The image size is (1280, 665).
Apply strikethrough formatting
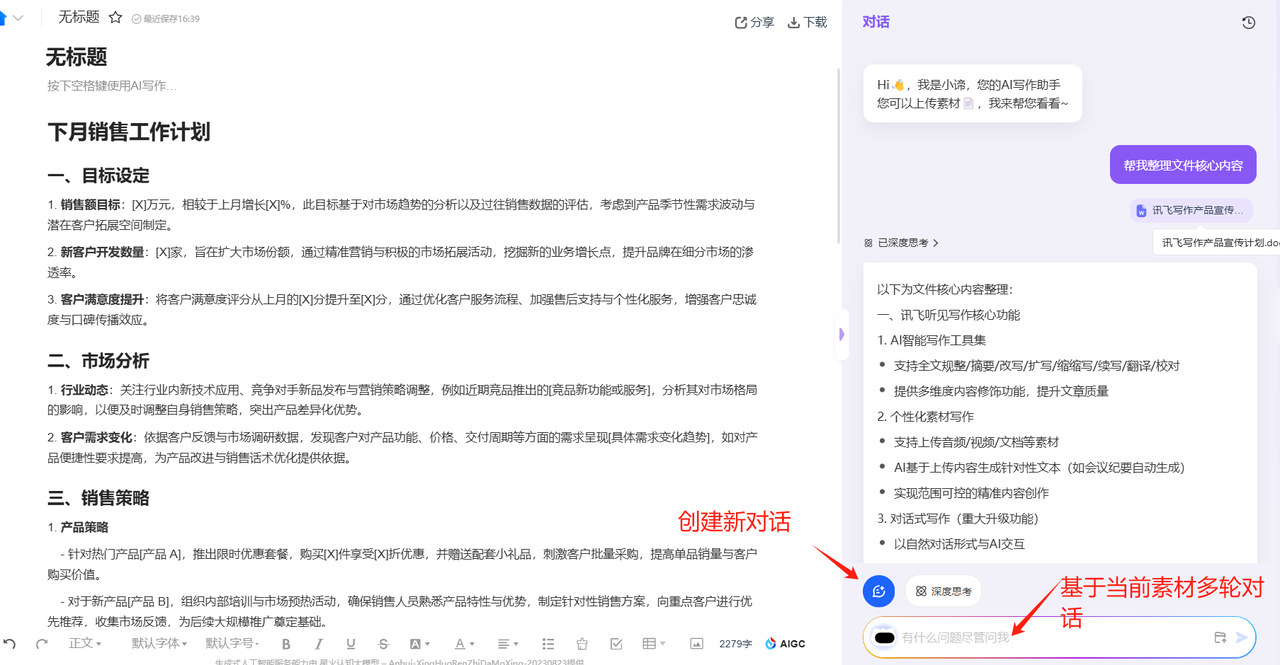click(384, 644)
